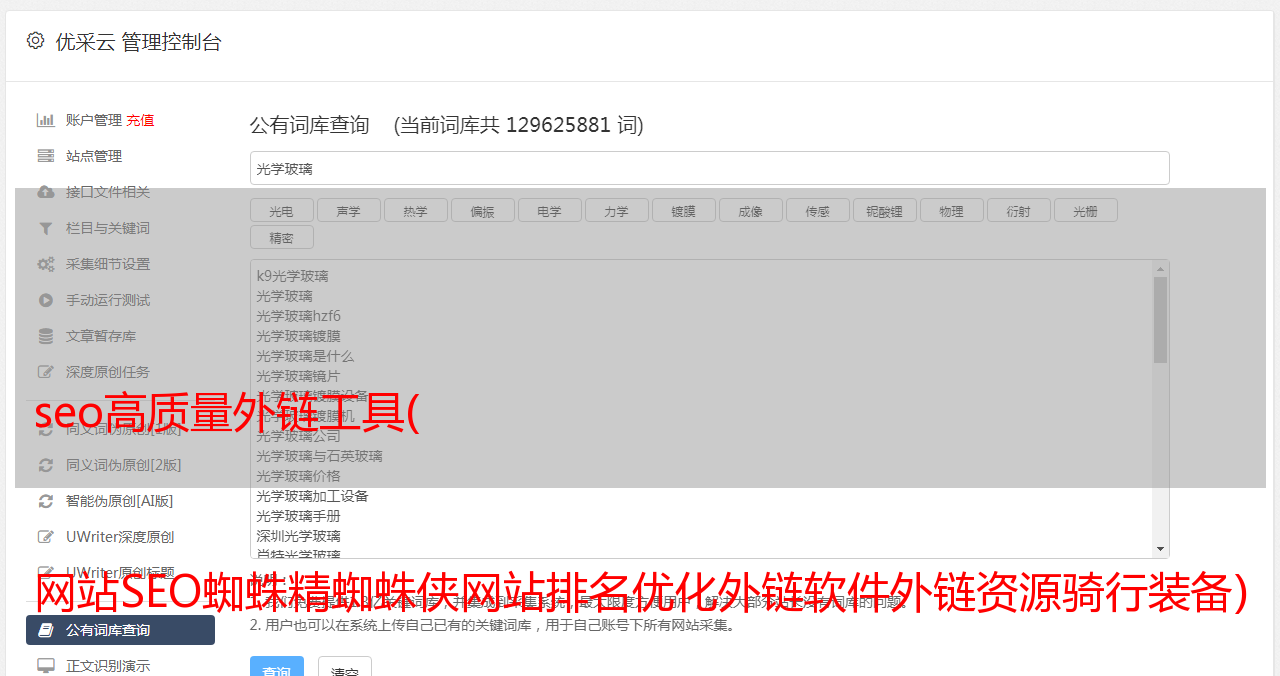Image resolution: width=1280 pixels, height=676 pixels.
Task: Open the 文章暂存库 database icon
Action: click(x=46, y=336)
